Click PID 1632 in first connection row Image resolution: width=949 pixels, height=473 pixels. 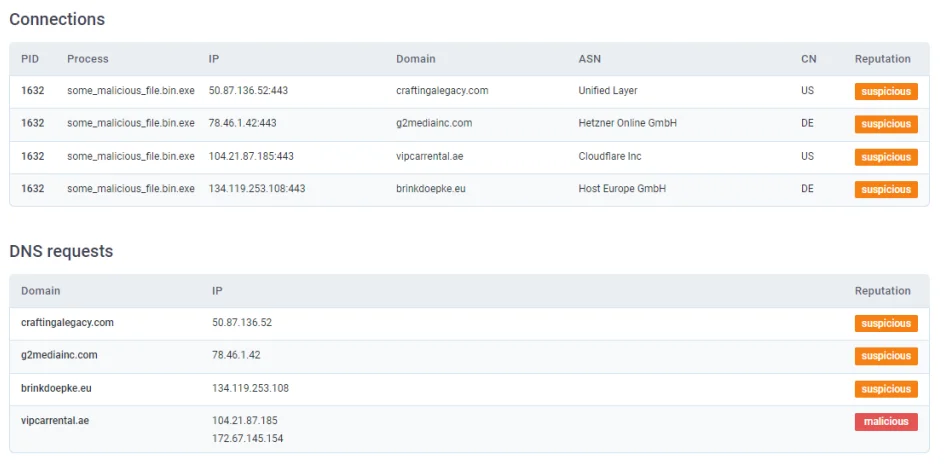(33, 91)
